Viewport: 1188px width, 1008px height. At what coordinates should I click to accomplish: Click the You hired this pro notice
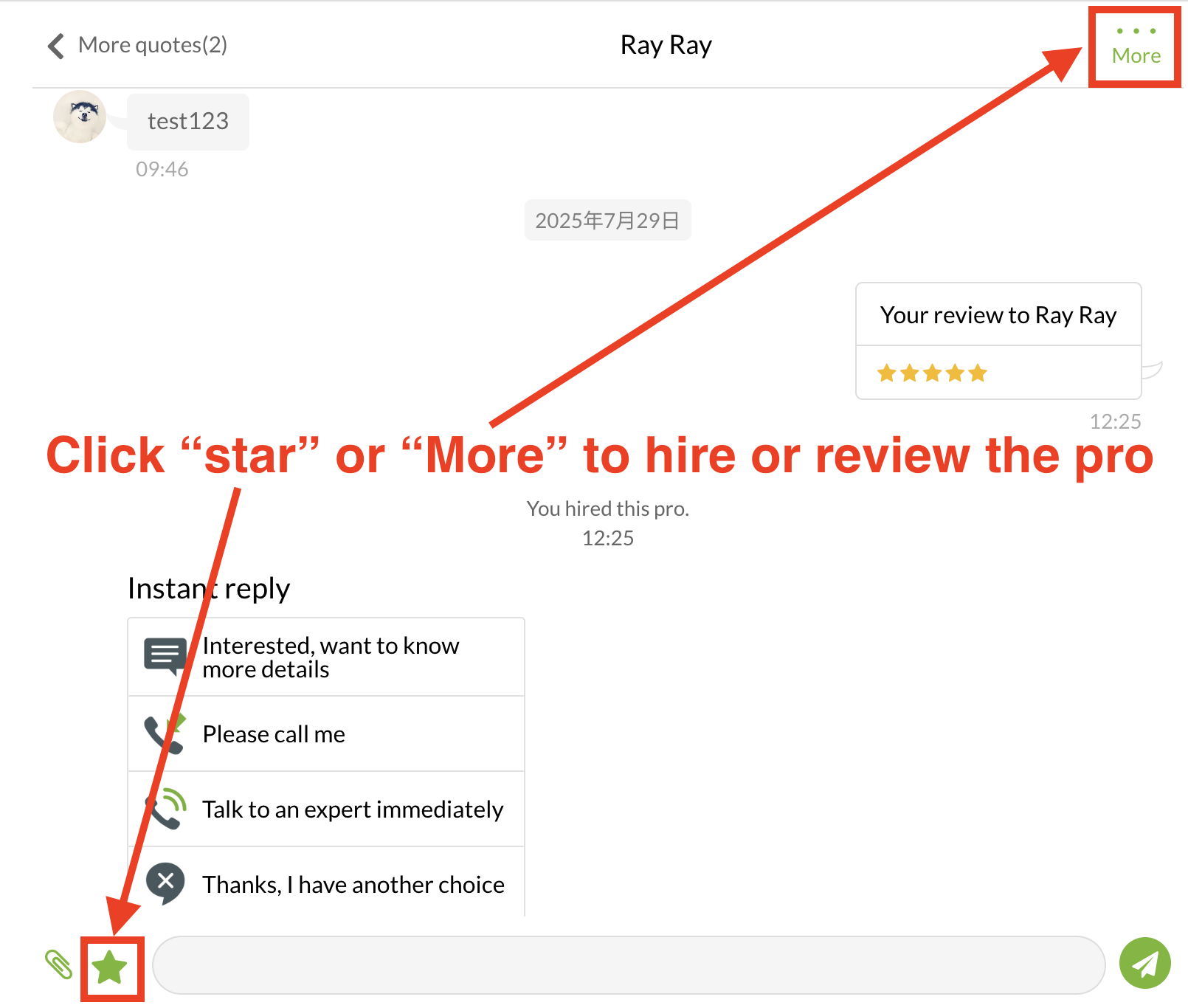[x=607, y=509]
